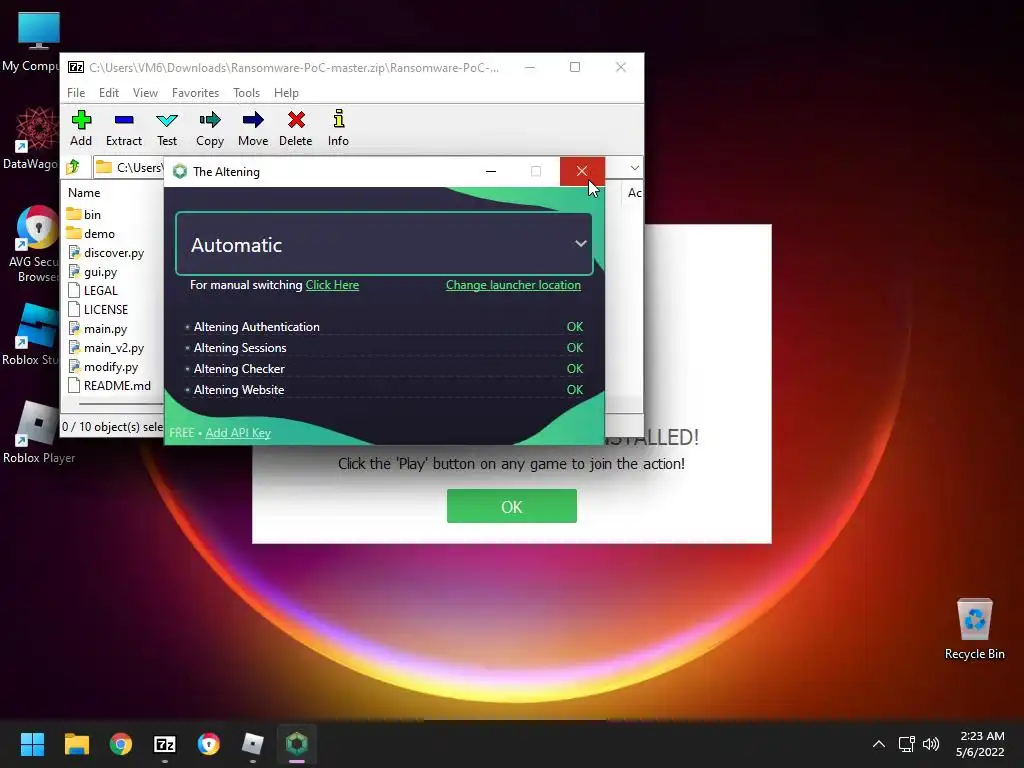Maximize the 7-Zip window
This screenshot has height=768, width=1024.
point(575,67)
